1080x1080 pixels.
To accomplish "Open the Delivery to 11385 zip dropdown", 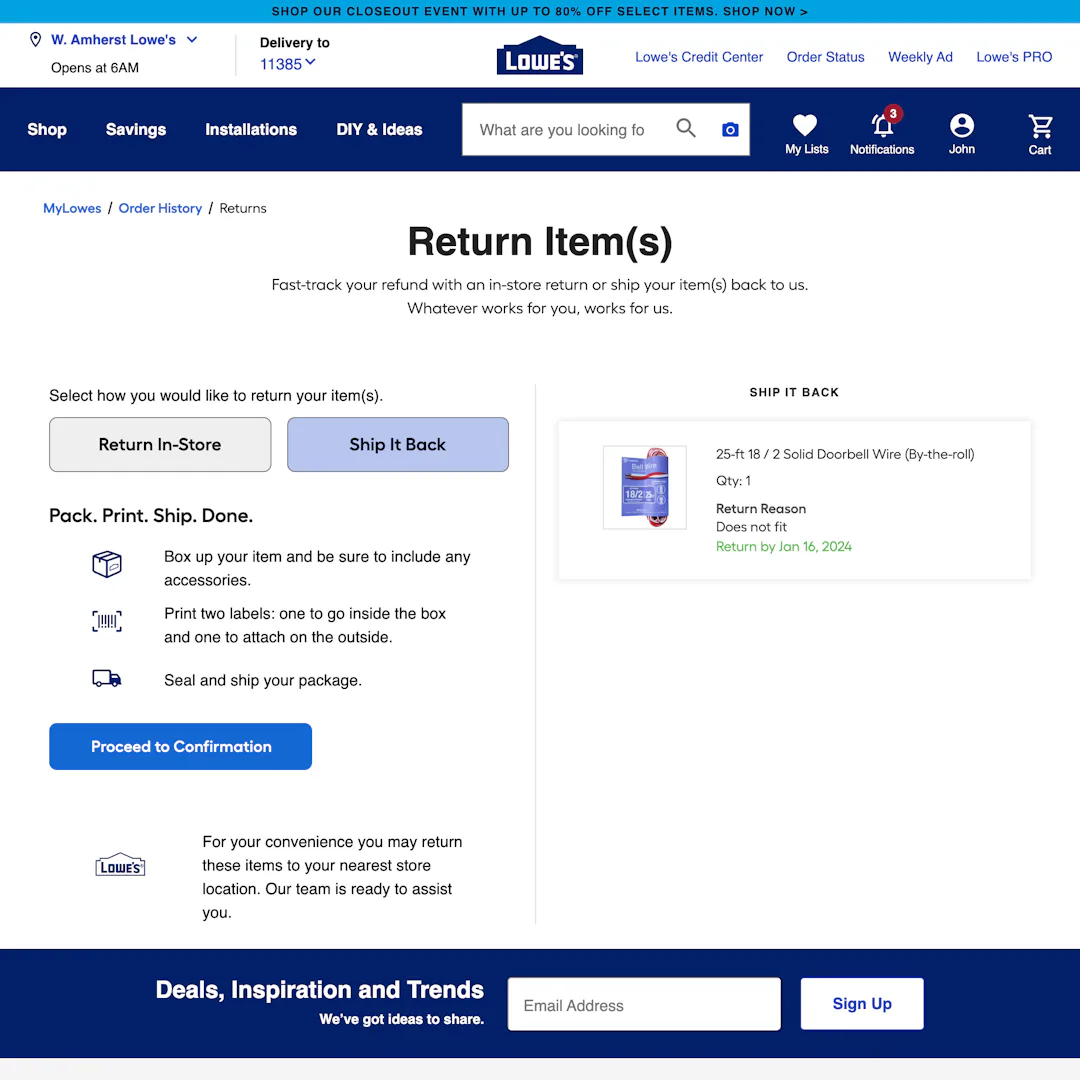I will click(x=287, y=63).
